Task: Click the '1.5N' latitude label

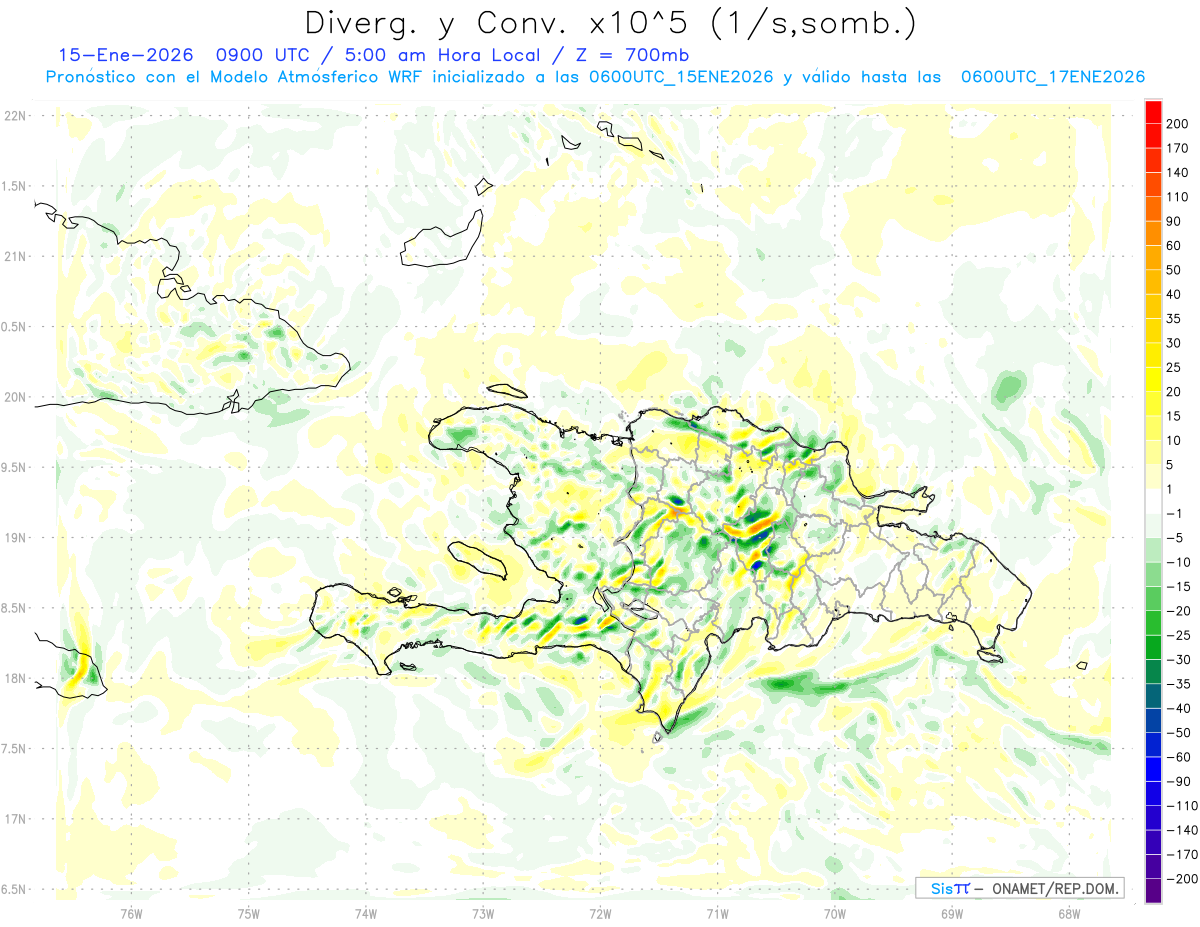Action: point(13,186)
